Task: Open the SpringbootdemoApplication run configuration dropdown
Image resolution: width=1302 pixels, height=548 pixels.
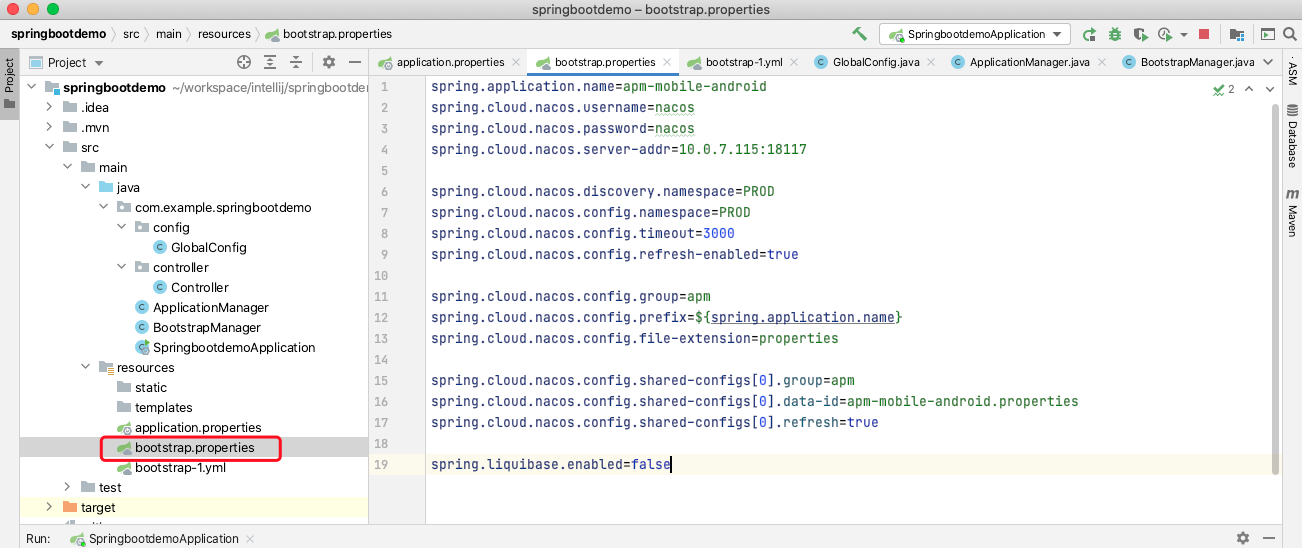Action: tap(975, 34)
